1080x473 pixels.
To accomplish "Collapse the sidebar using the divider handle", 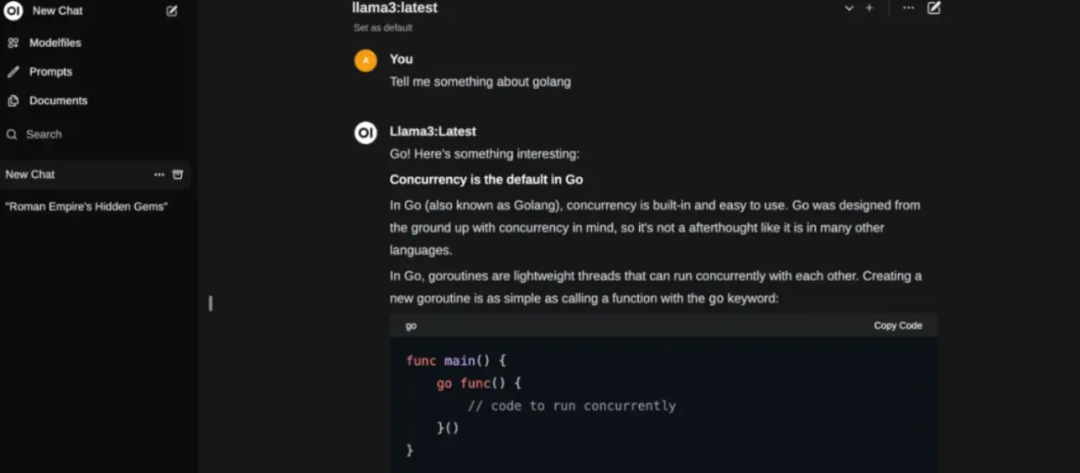I will tap(210, 303).
